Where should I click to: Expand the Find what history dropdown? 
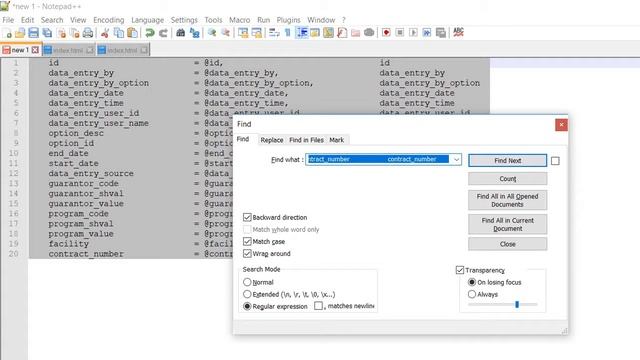coord(456,159)
